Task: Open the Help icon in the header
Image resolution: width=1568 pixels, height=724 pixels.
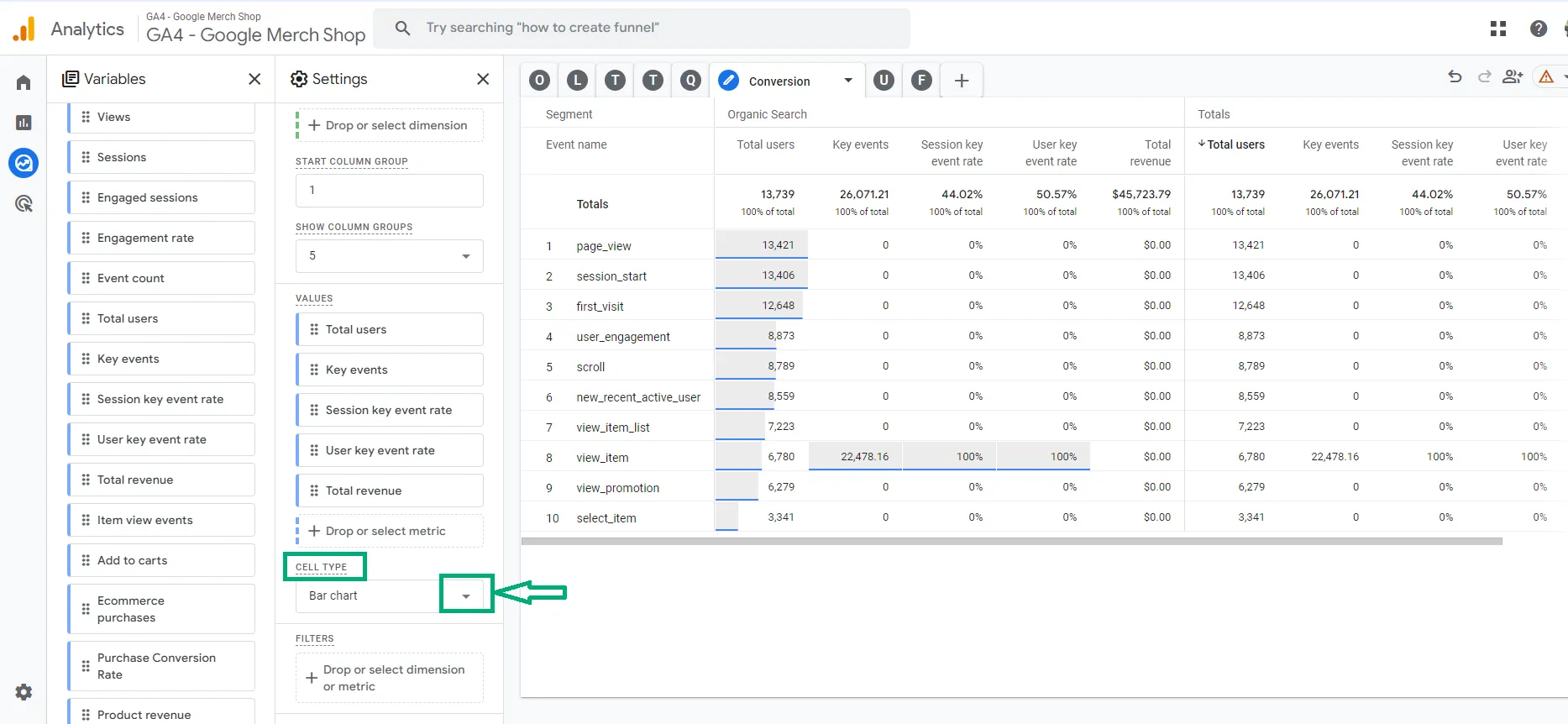Action: 1539,29
